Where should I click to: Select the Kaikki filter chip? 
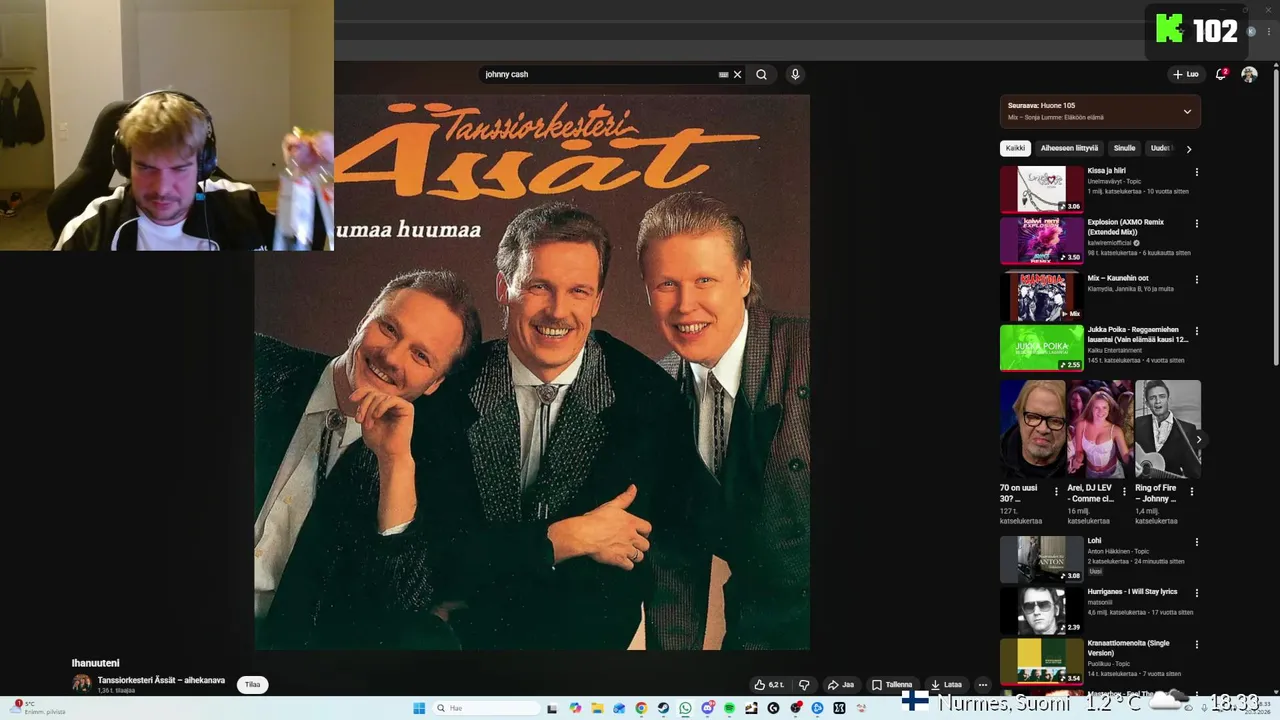1015,148
